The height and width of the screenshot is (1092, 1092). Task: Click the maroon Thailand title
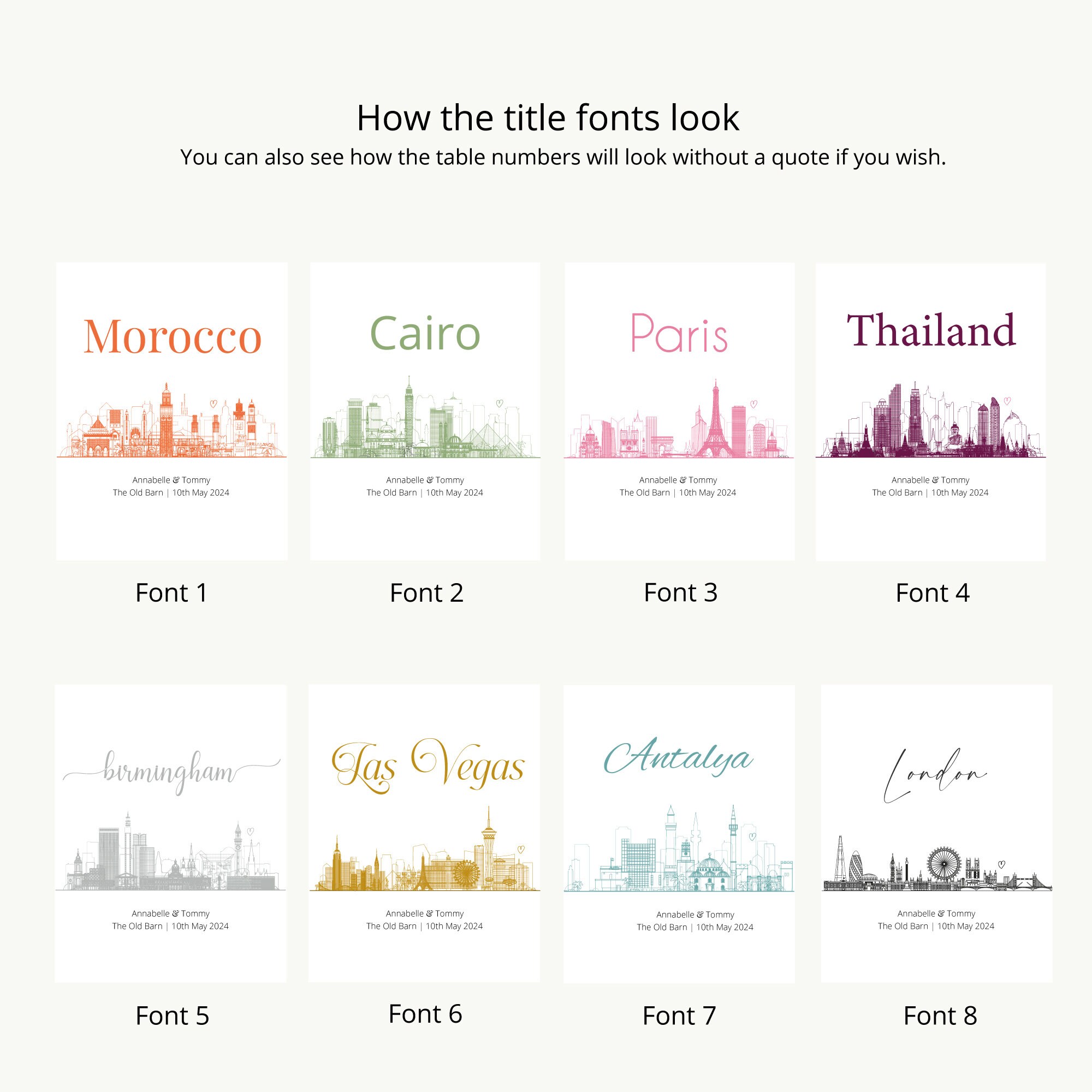click(x=931, y=330)
